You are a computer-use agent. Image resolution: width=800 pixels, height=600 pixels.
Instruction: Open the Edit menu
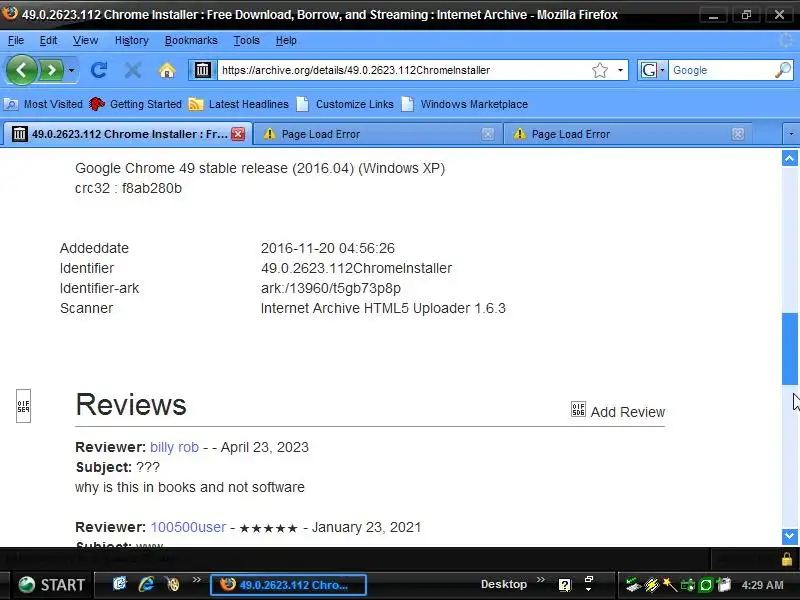48,40
